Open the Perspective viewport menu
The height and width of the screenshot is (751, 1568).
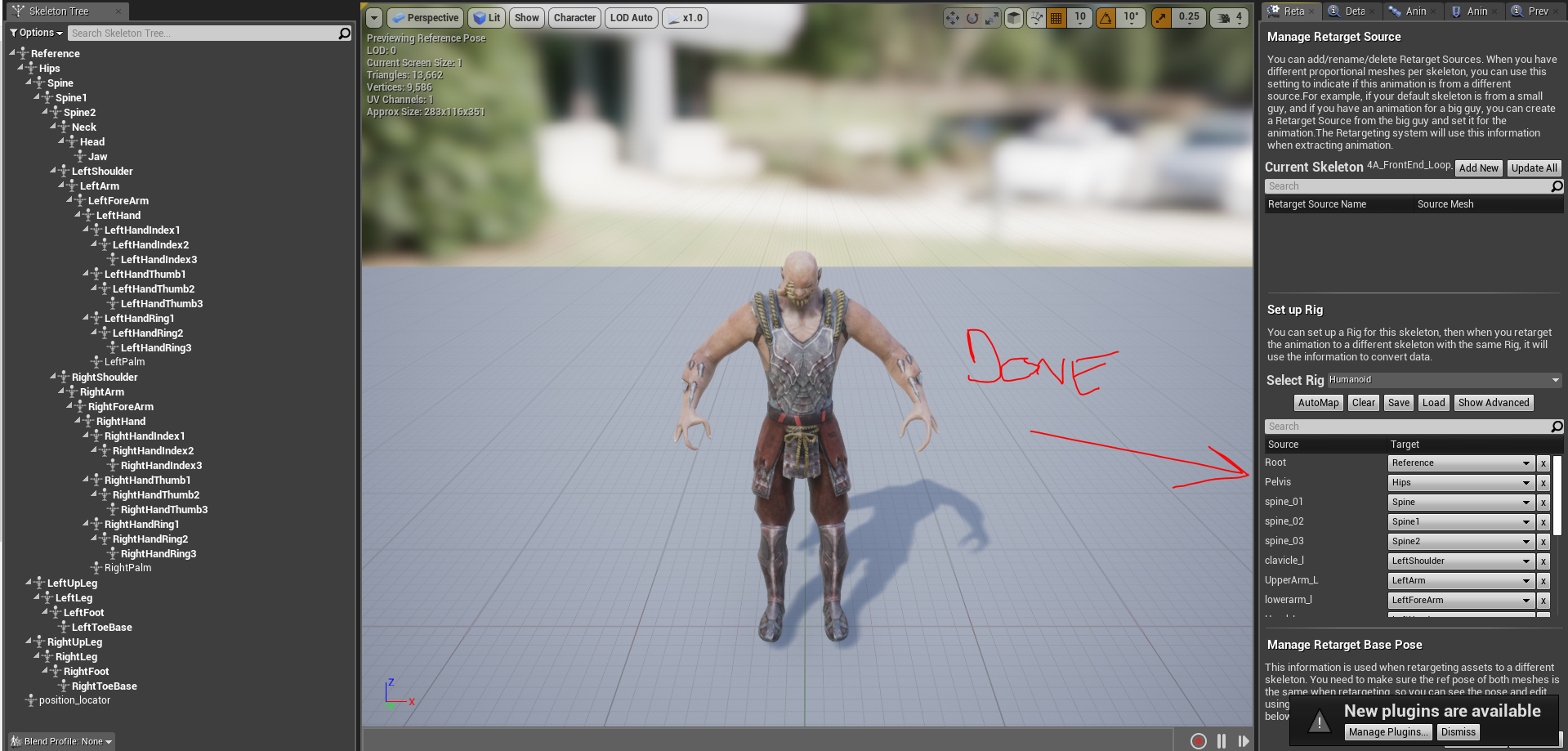pos(426,18)
